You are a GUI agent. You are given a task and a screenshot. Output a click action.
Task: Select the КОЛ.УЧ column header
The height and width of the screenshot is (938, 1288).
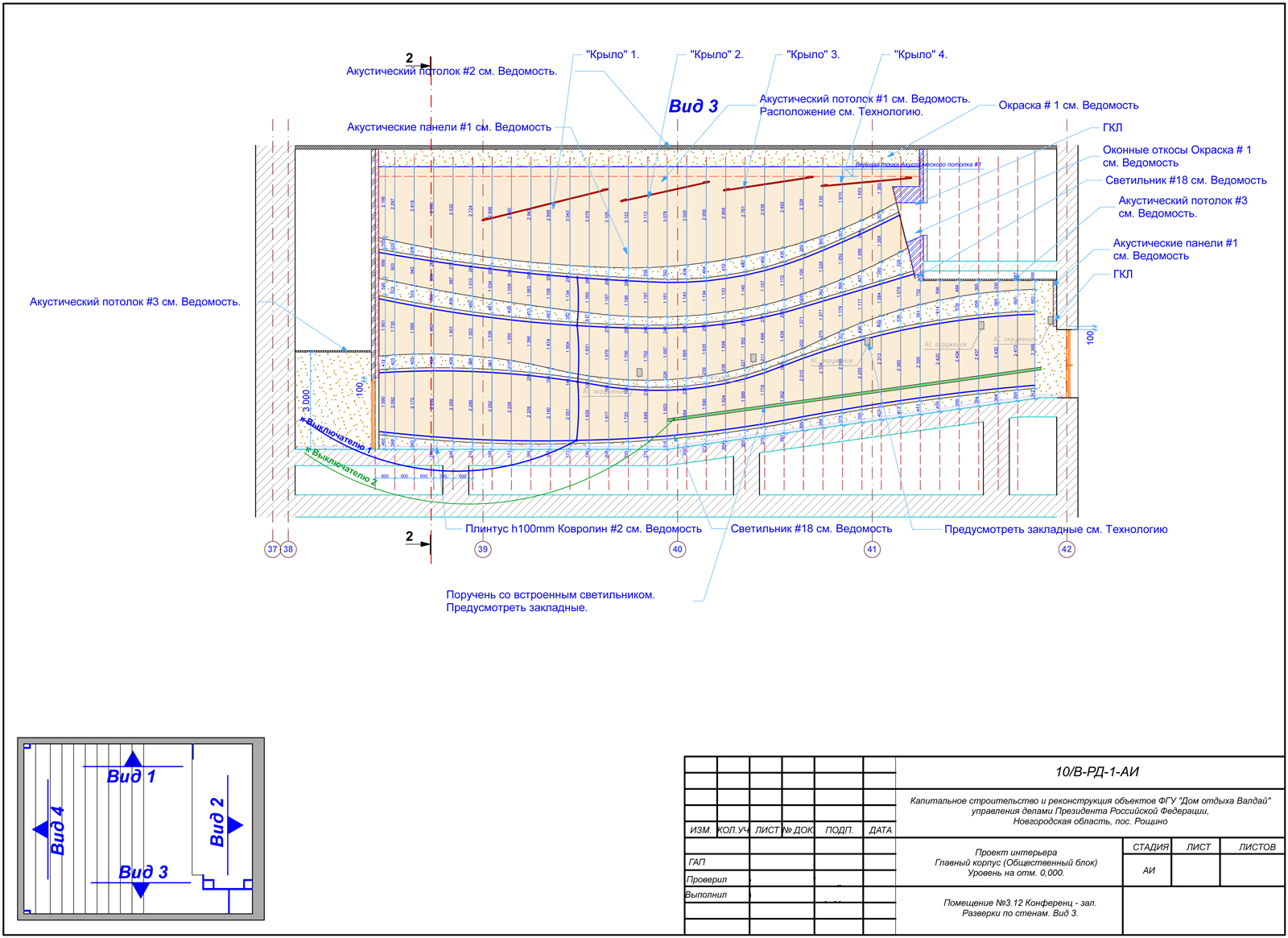point(733,830)
